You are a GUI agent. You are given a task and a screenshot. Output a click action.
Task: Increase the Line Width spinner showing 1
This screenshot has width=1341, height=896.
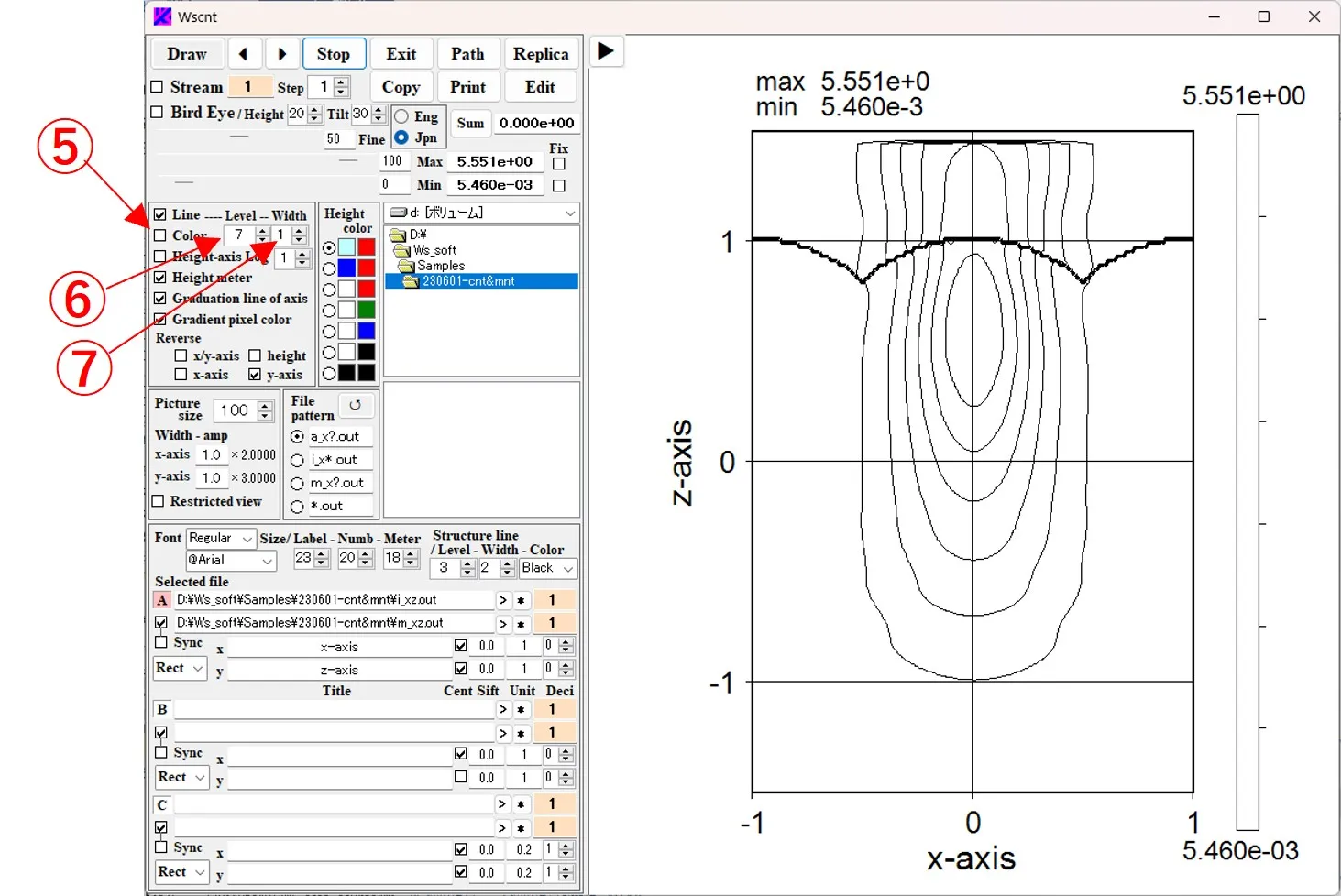[300, 231]
